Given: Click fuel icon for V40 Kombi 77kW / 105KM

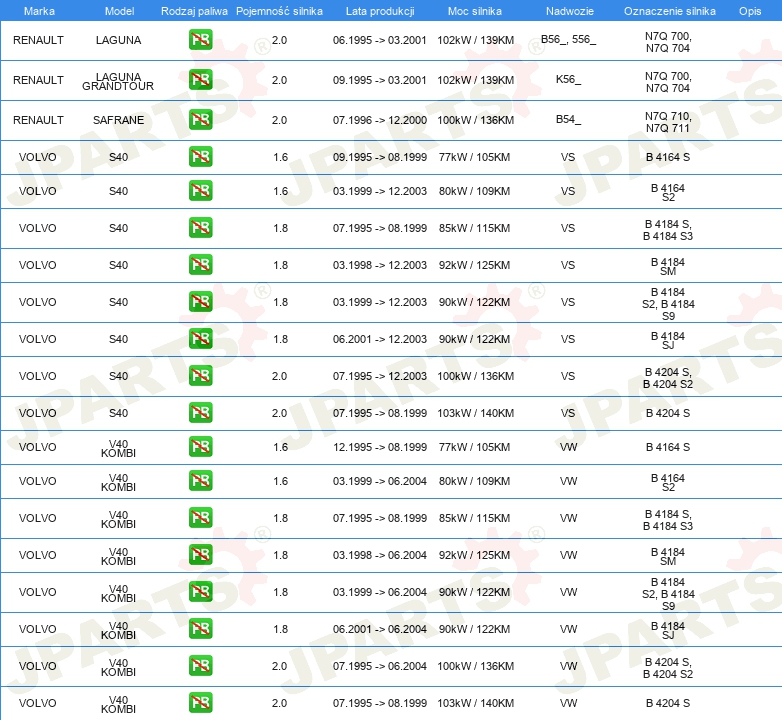Looking at the screenshot, I should tap(200, 447).
